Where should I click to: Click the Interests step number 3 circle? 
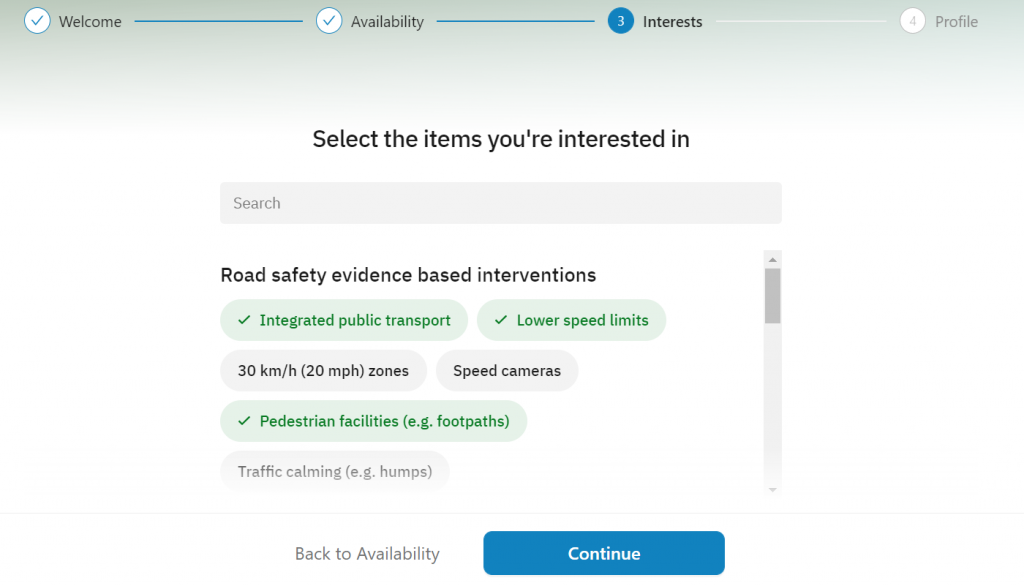click(x=620, y=21)
